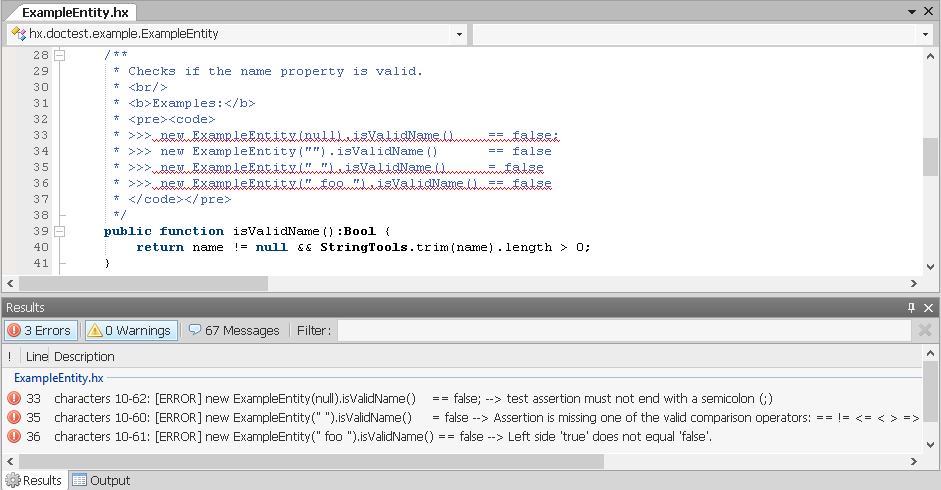Click the isValidName function declaration on line 39
The height and width of the screenshot is (490, 941).
pos(247,231)
